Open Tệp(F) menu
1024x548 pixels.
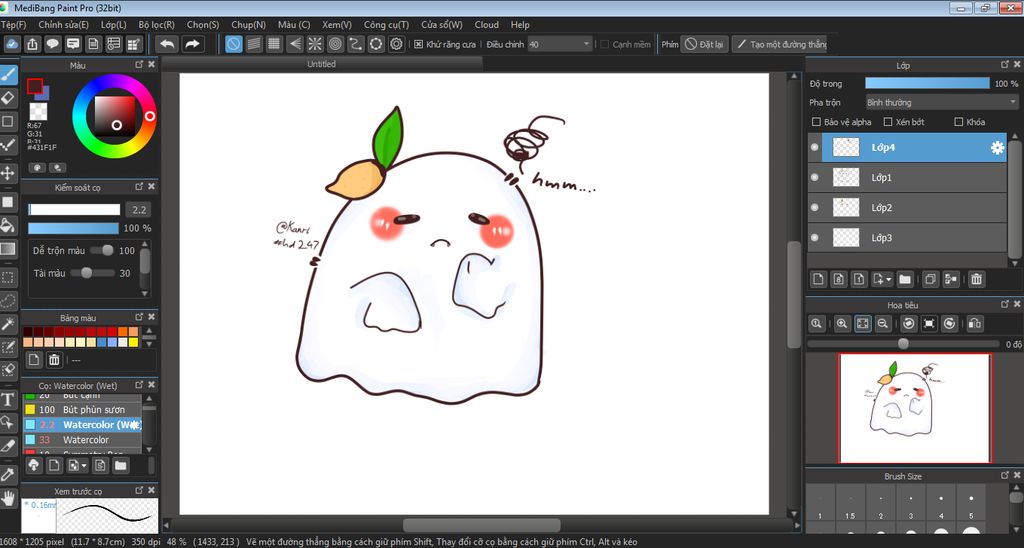(x=13, y=25)
